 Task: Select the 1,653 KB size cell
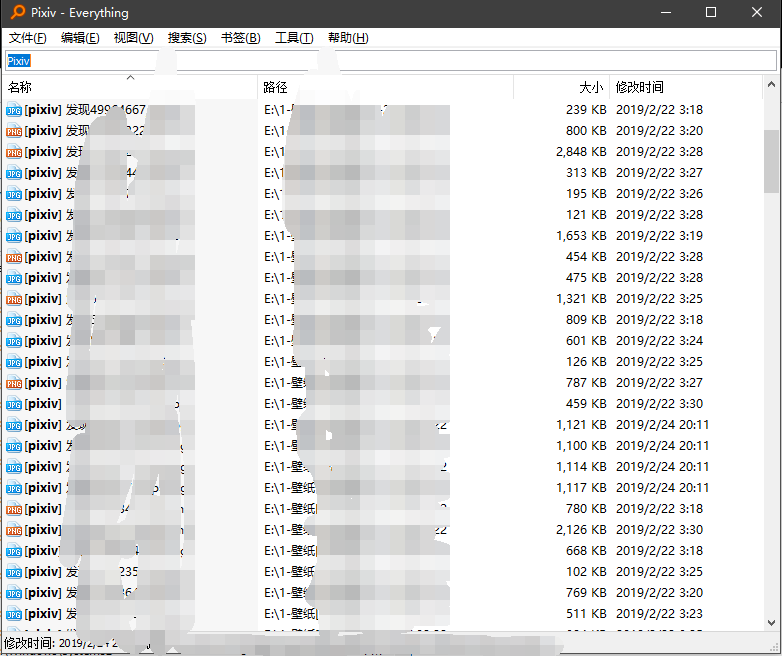pyautogui.click(x=581, y=235)
